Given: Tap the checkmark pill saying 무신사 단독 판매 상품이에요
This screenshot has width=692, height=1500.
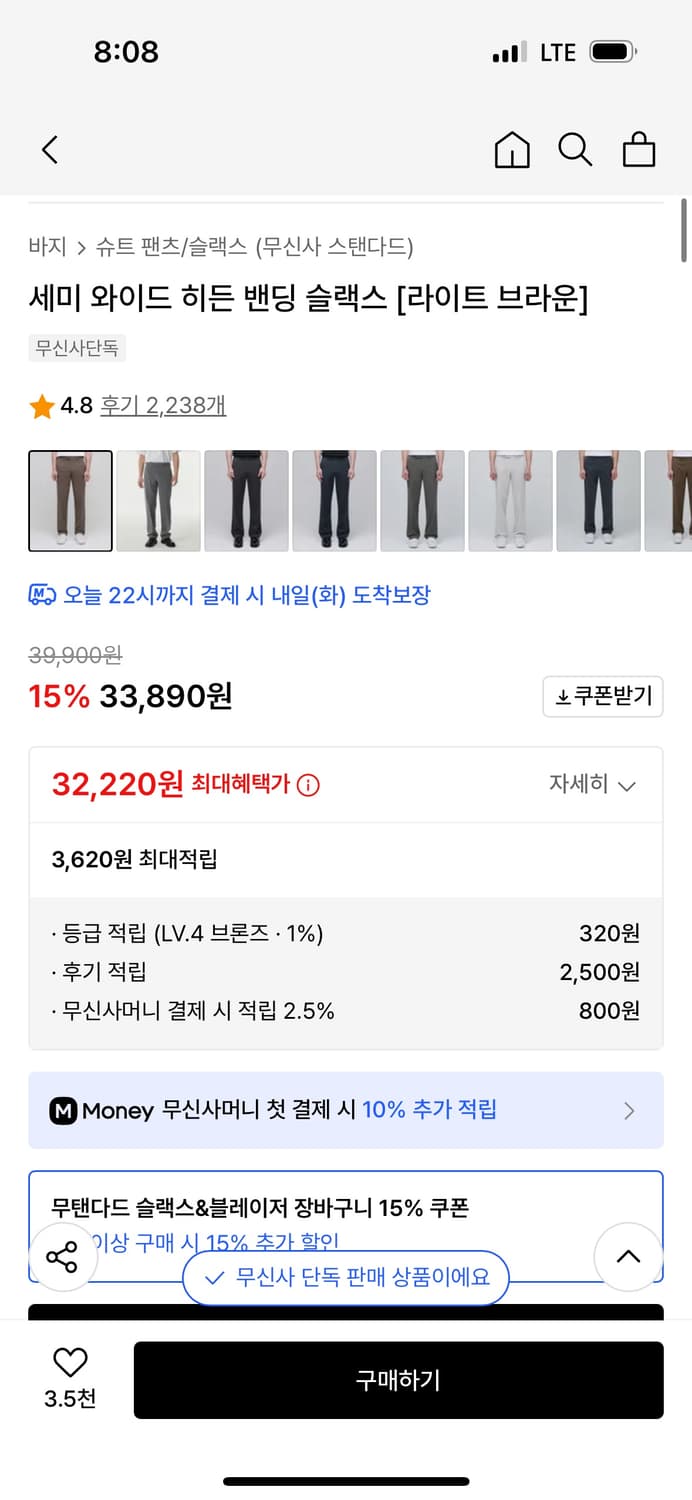Looking at the screenshot, I should [x=345, y=1277].
